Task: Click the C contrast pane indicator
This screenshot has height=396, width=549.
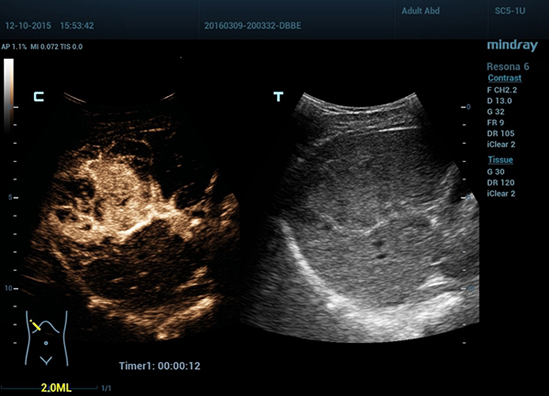Action: [39, 97]
